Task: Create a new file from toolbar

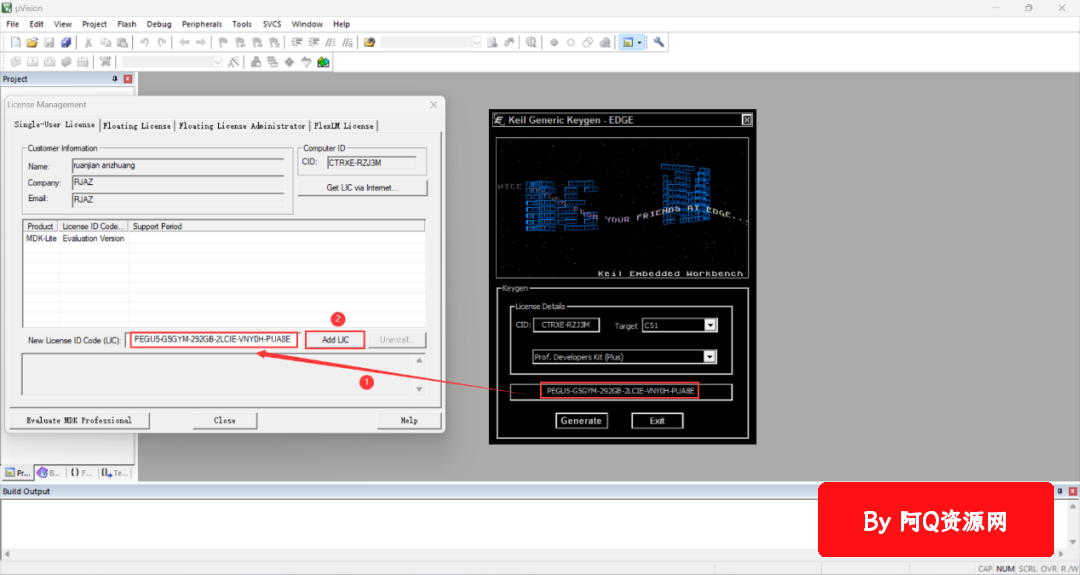Action: pos(15,43)
